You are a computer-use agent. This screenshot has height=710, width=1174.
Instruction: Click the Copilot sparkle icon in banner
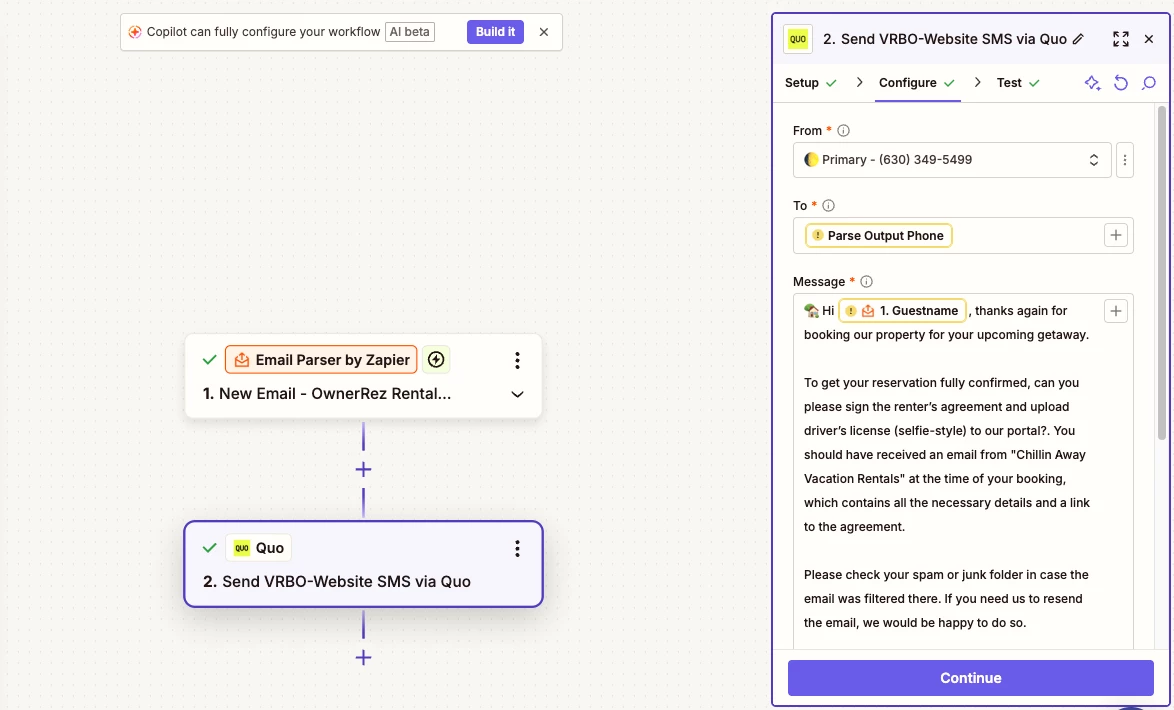[x=135, y=32]
